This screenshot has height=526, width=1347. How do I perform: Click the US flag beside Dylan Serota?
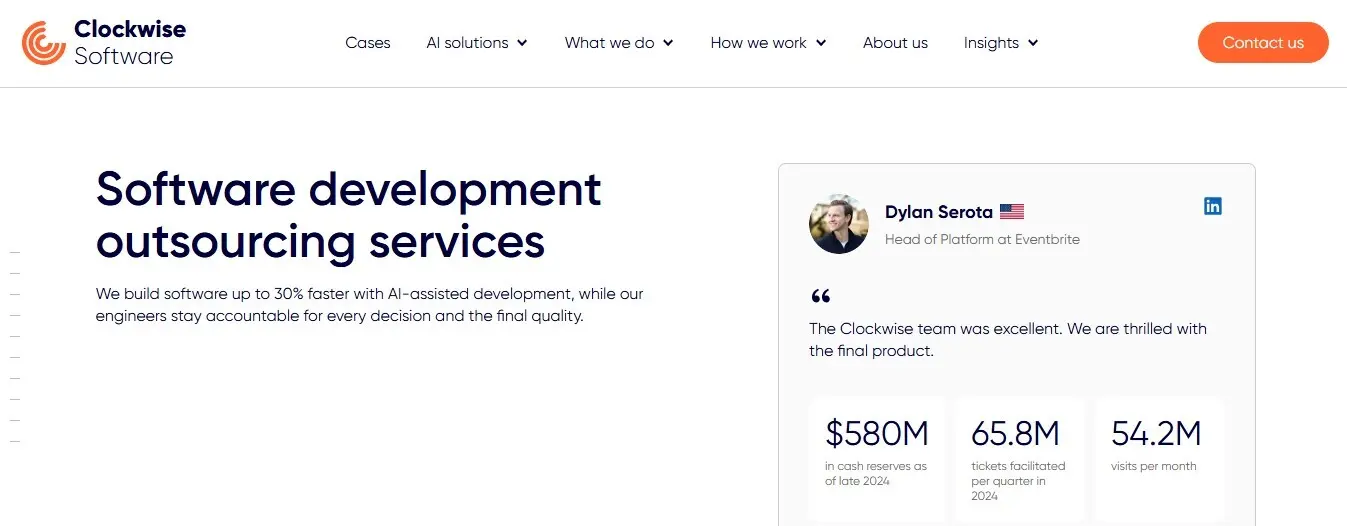point(1012,212)
